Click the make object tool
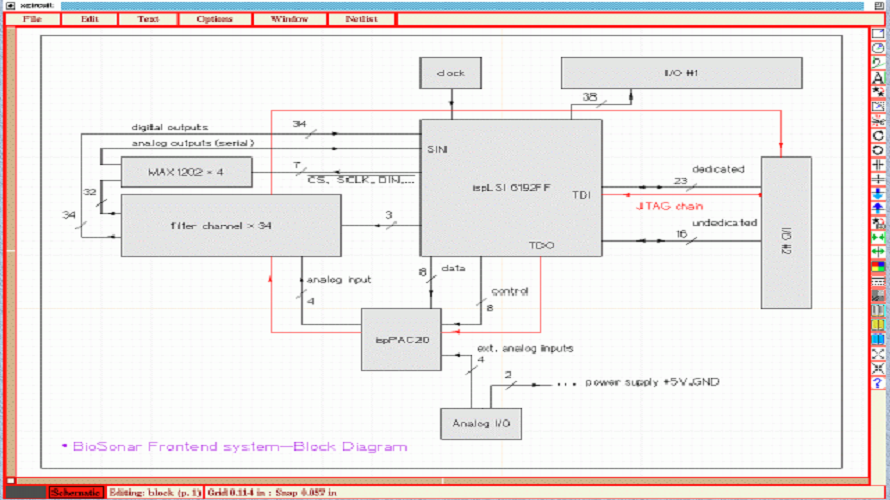Screen dimensions: 890x500 coord(878,223)
